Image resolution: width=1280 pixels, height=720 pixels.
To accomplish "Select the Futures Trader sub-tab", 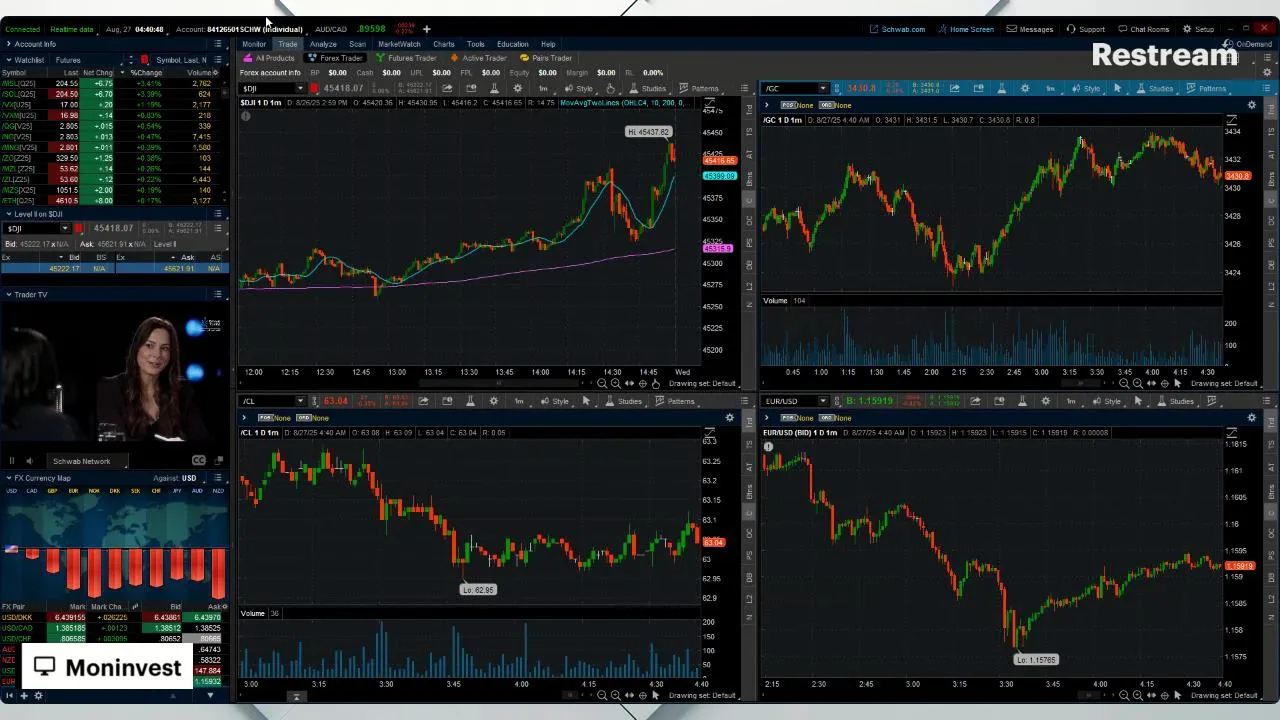I will [x=406, y=58].
